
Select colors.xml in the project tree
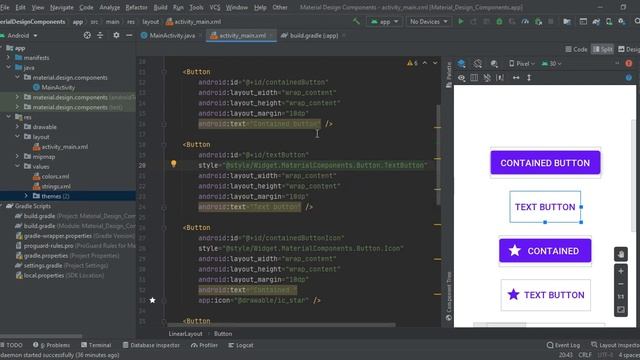(51, 176)
